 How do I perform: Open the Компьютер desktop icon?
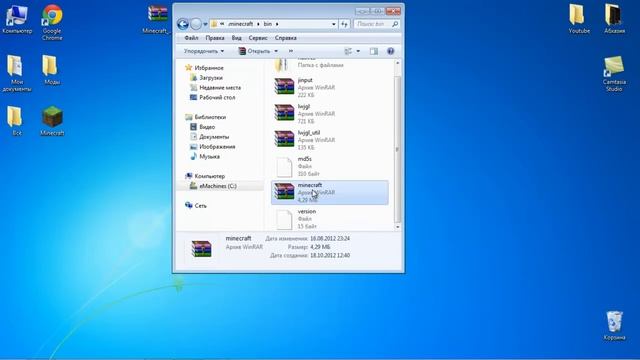[x=17, y=20]
